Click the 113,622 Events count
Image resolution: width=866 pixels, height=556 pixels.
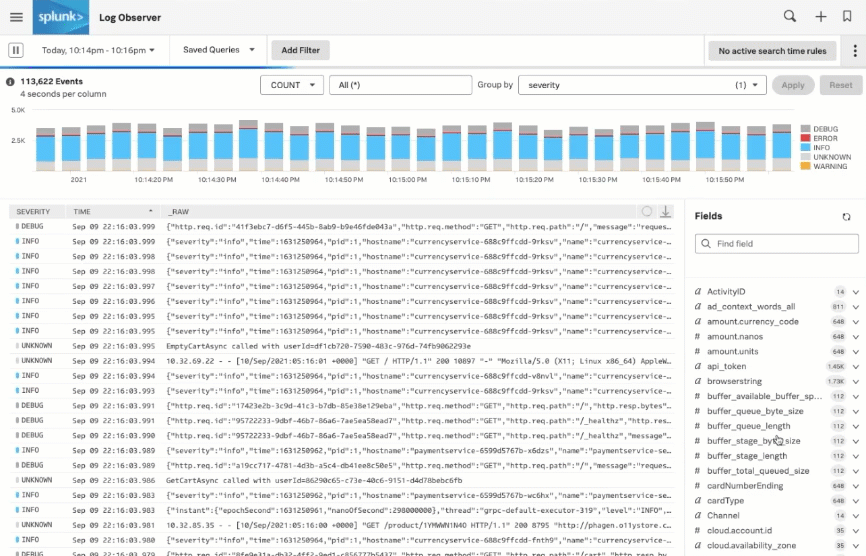coord(51,81)
